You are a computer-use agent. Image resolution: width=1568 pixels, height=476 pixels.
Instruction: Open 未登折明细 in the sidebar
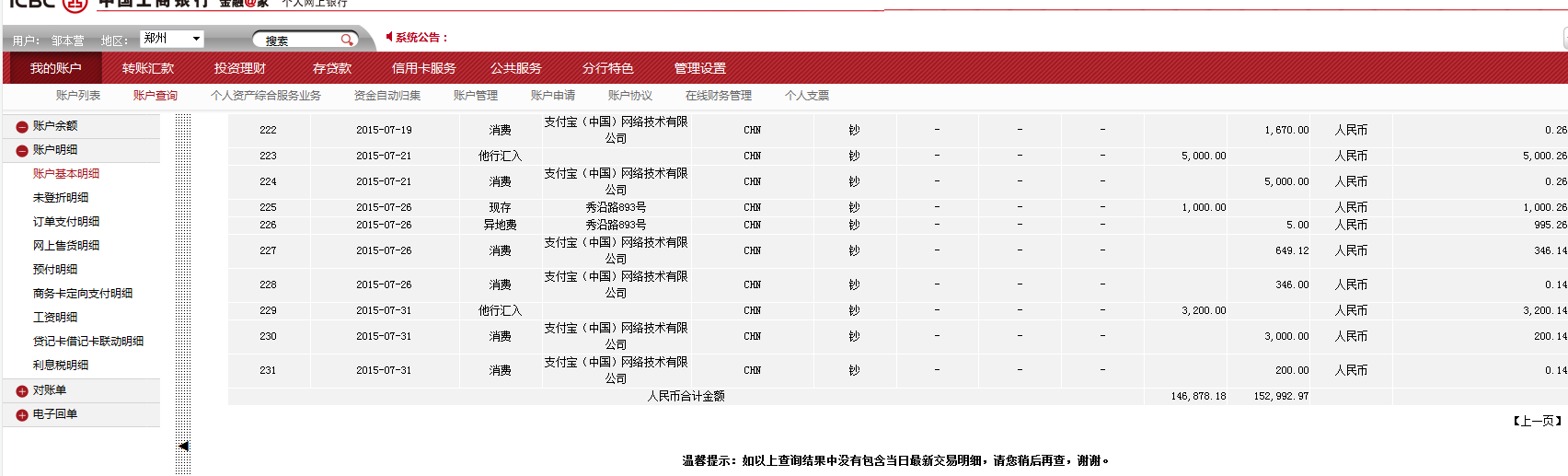pos(61,198)
